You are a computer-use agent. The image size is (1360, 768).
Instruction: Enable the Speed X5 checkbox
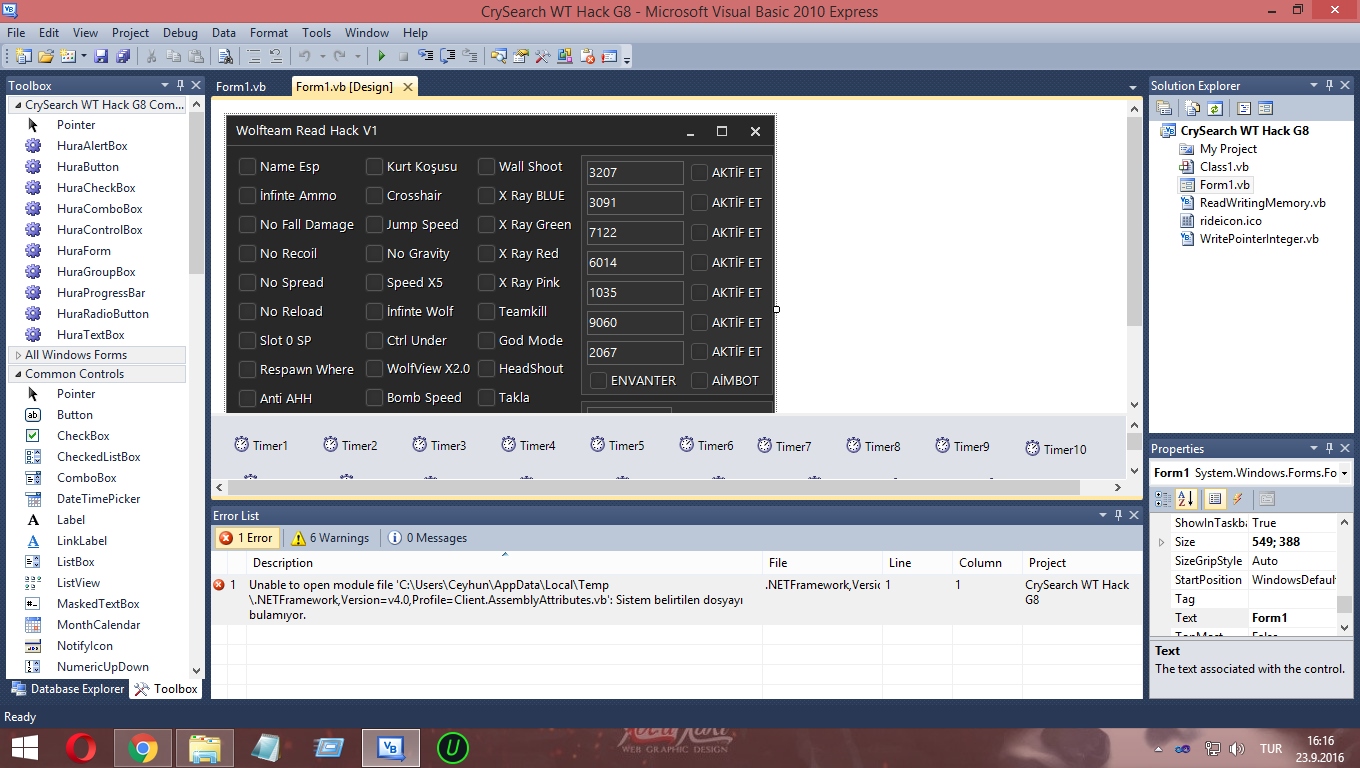tap(374, 282)
